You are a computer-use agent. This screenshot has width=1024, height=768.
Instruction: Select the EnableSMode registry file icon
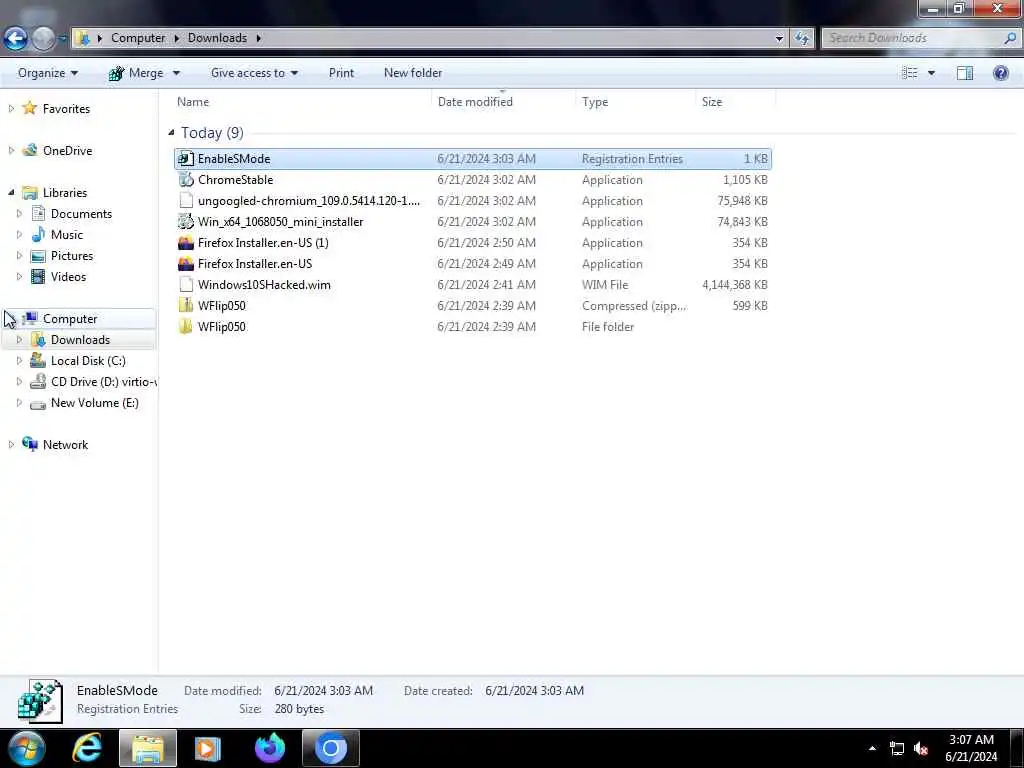click(x=185, y=159)
